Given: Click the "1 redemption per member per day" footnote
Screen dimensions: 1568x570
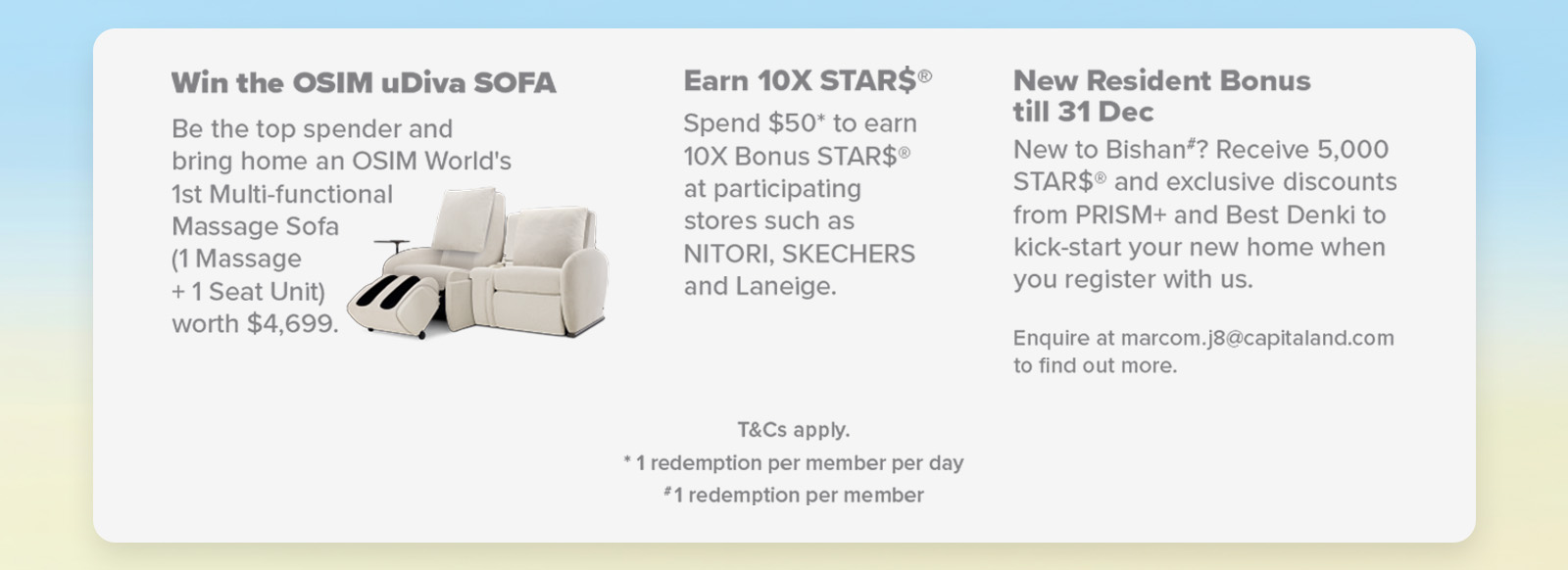Looking at the screenshot, I should tap(799, 463).
